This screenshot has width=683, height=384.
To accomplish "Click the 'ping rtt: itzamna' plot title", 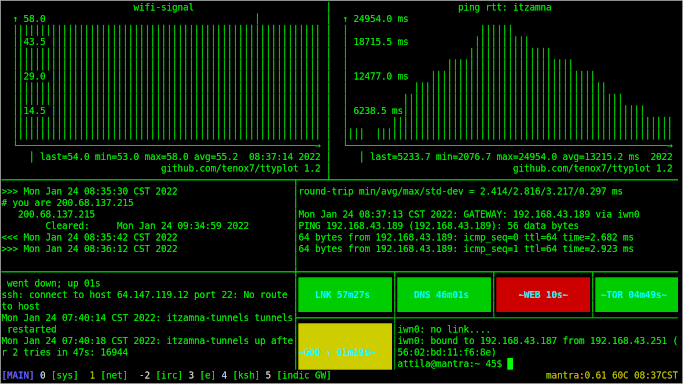I will tap(504, 7).
